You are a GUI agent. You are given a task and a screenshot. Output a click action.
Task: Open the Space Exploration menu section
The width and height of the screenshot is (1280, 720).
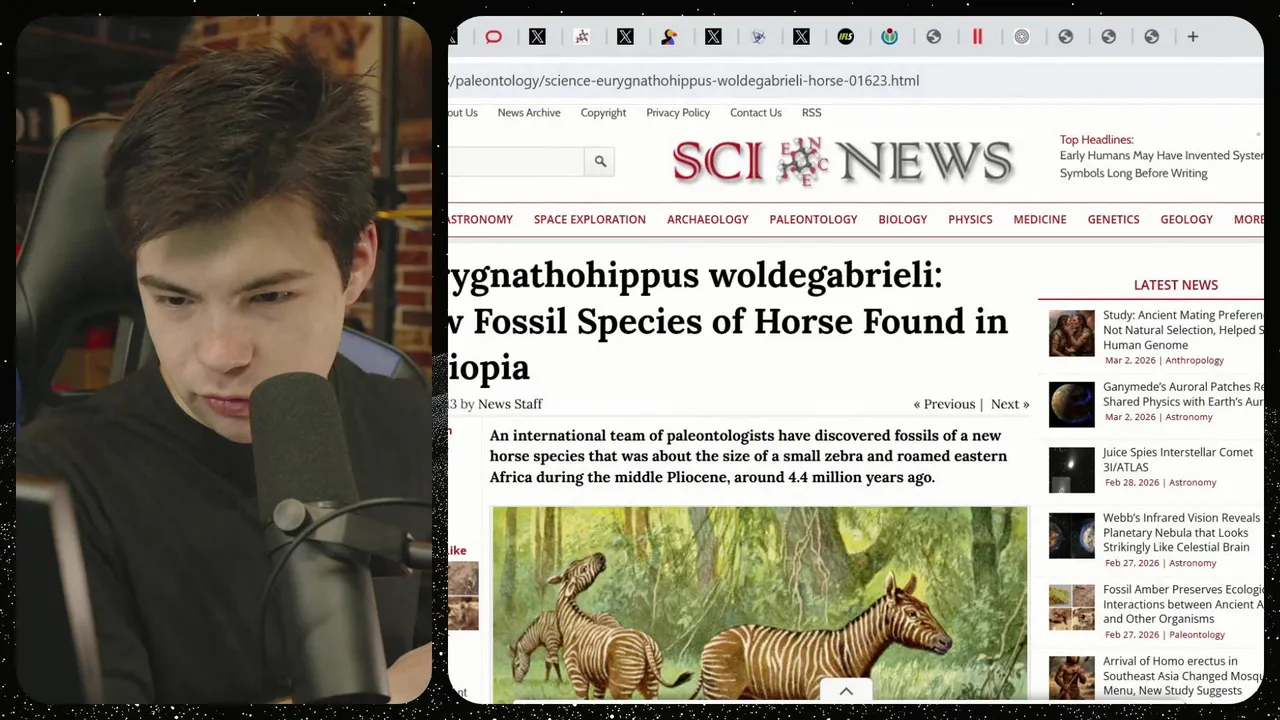(x=589, y=219)
